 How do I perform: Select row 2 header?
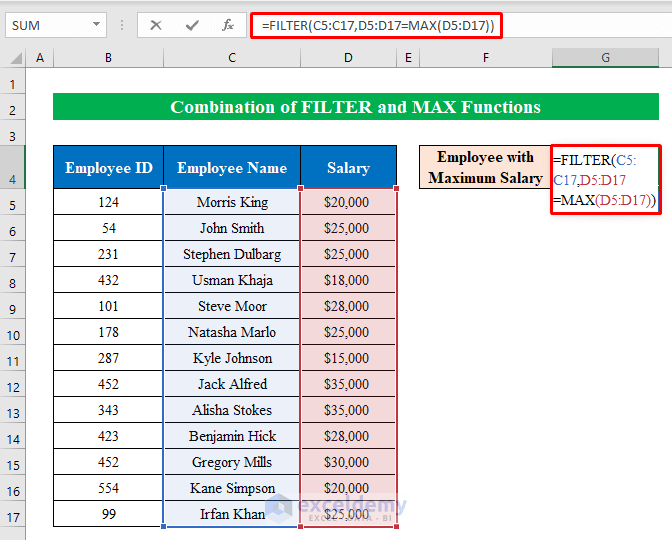(13, 107)
